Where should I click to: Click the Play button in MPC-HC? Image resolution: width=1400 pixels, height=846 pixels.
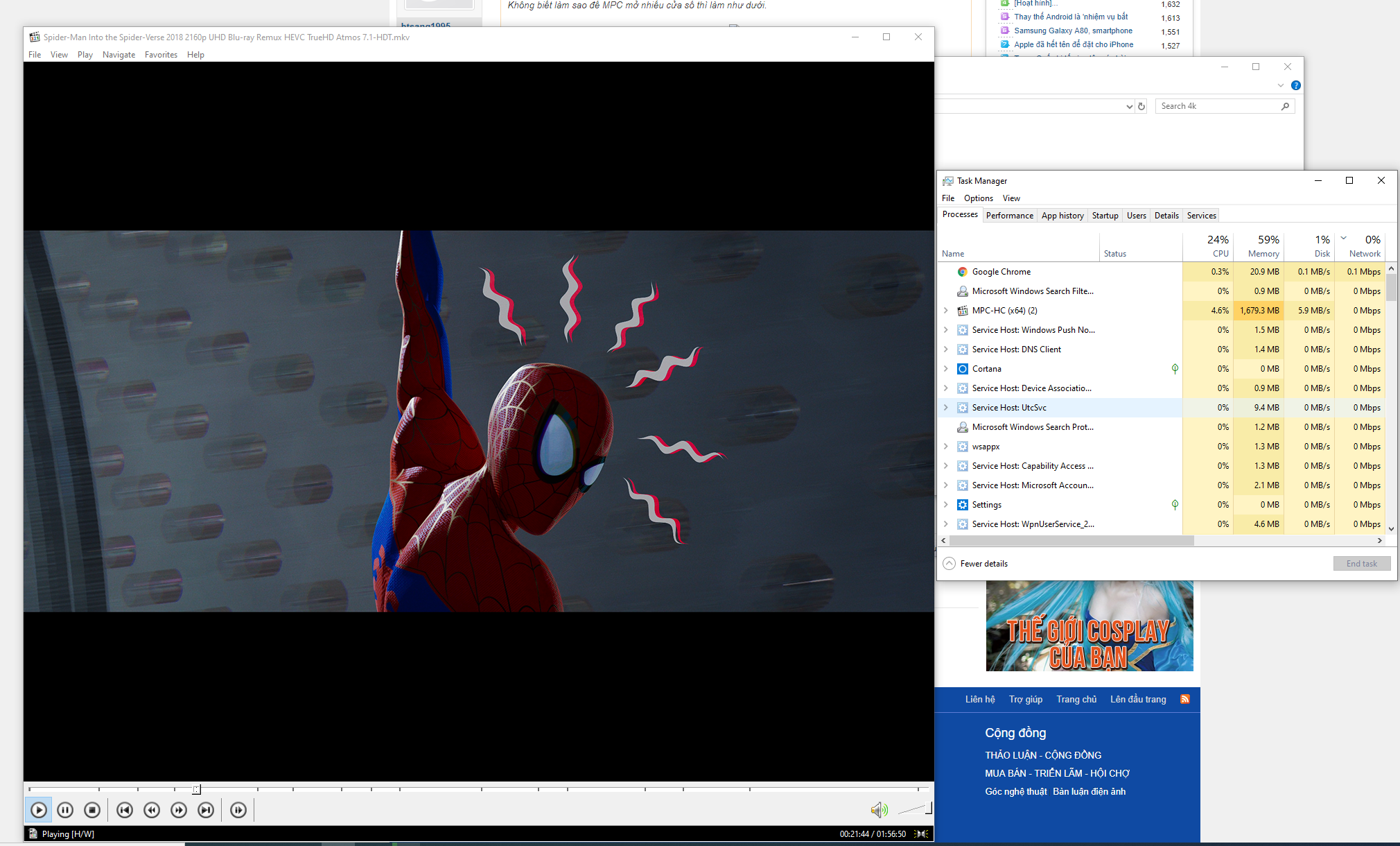click(x=39, y=809)
